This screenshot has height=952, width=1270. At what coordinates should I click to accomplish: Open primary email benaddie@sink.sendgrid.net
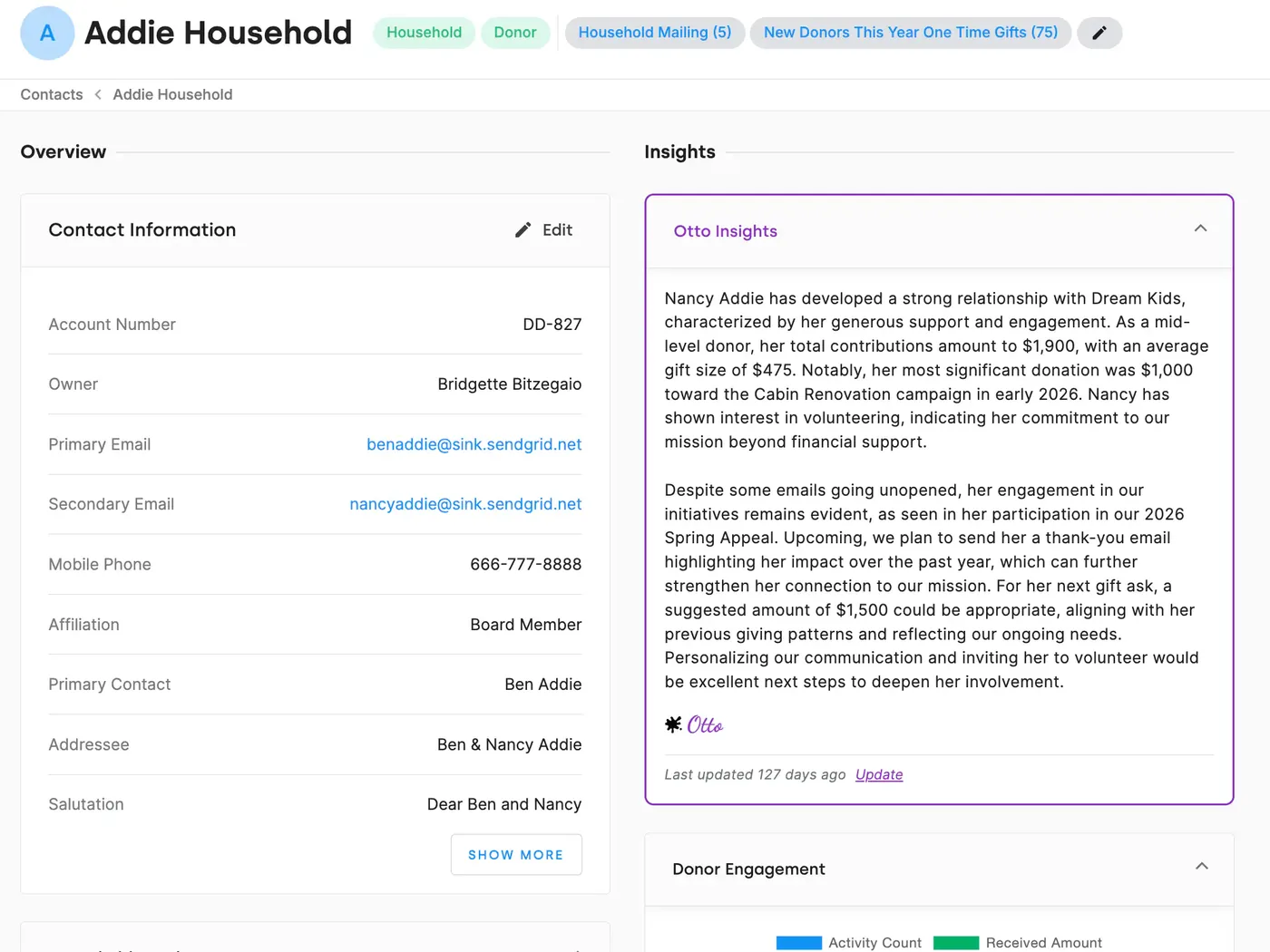[x=474, y=444]
